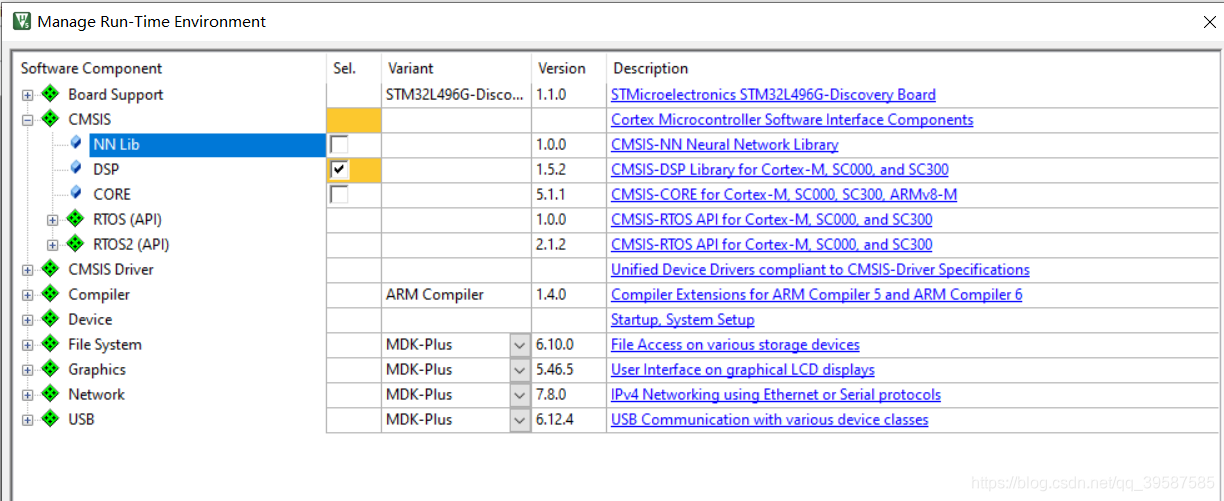Click the Variant column header
Image resolution: width=1224 pixels, height=501 pixels.
(410, 68)
